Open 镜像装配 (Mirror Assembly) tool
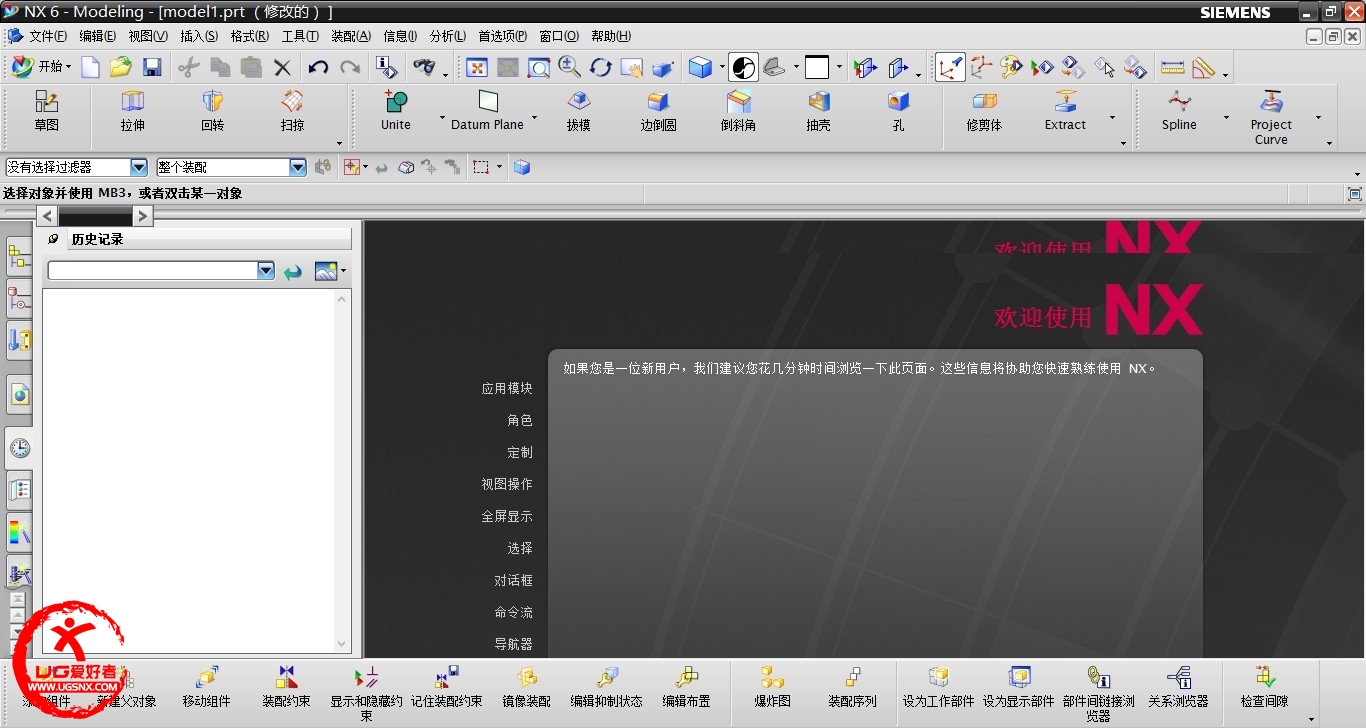 (x=526, y=688)
